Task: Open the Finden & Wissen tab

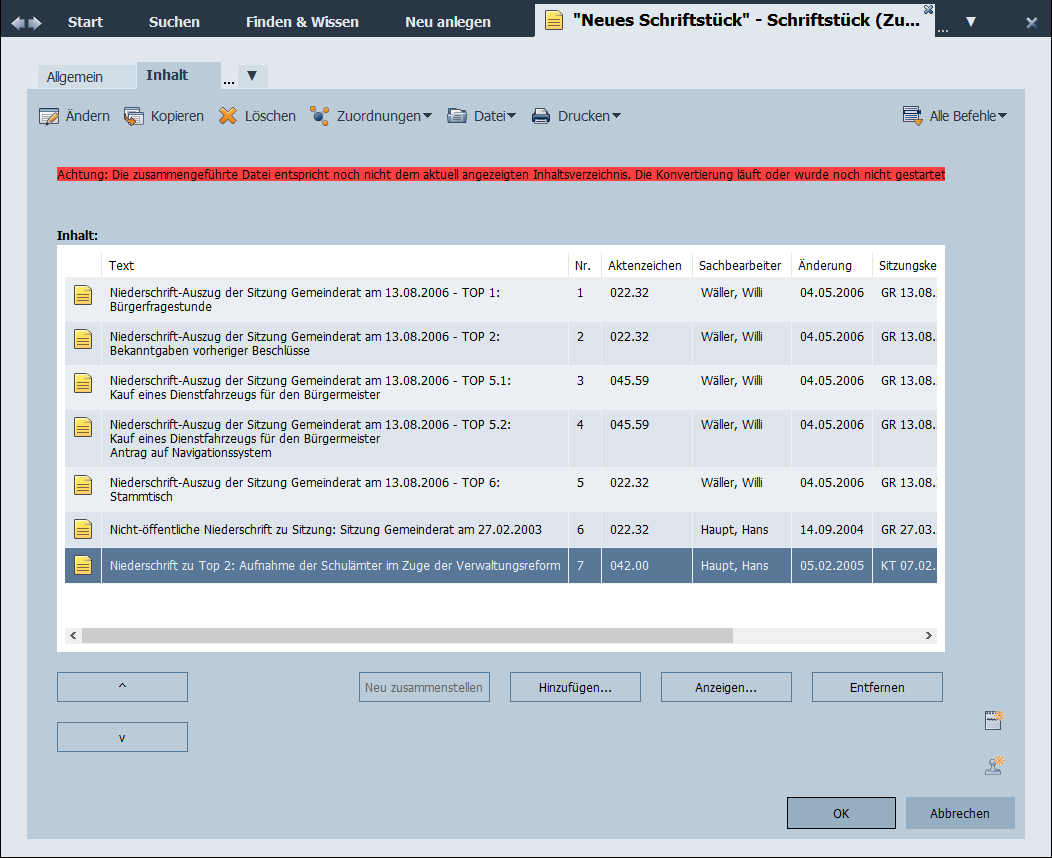Action: [302, 22]
